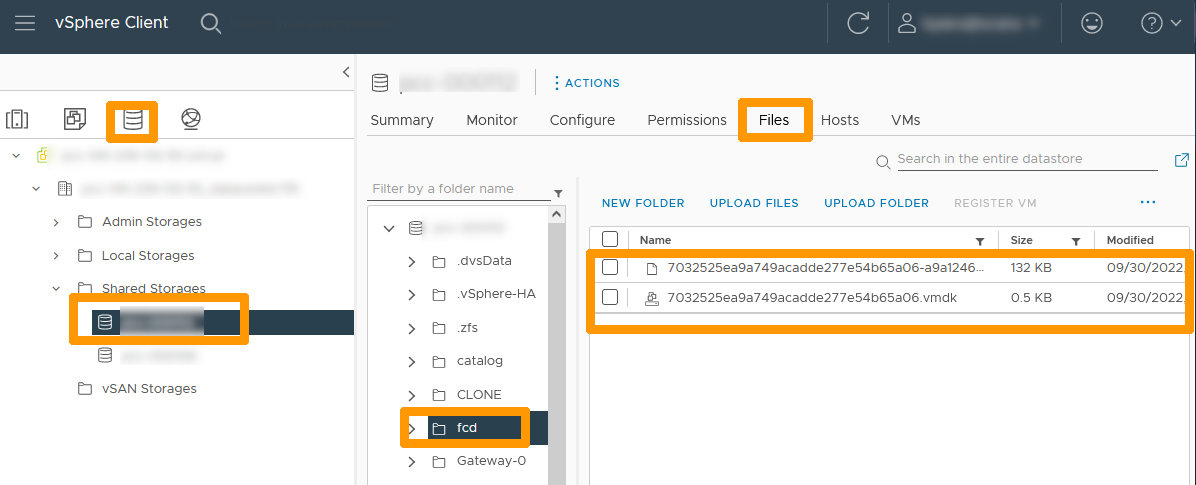Click the global search magnifier icon
The width and height of the screenshot is (1196, 485).
[211, 23]
